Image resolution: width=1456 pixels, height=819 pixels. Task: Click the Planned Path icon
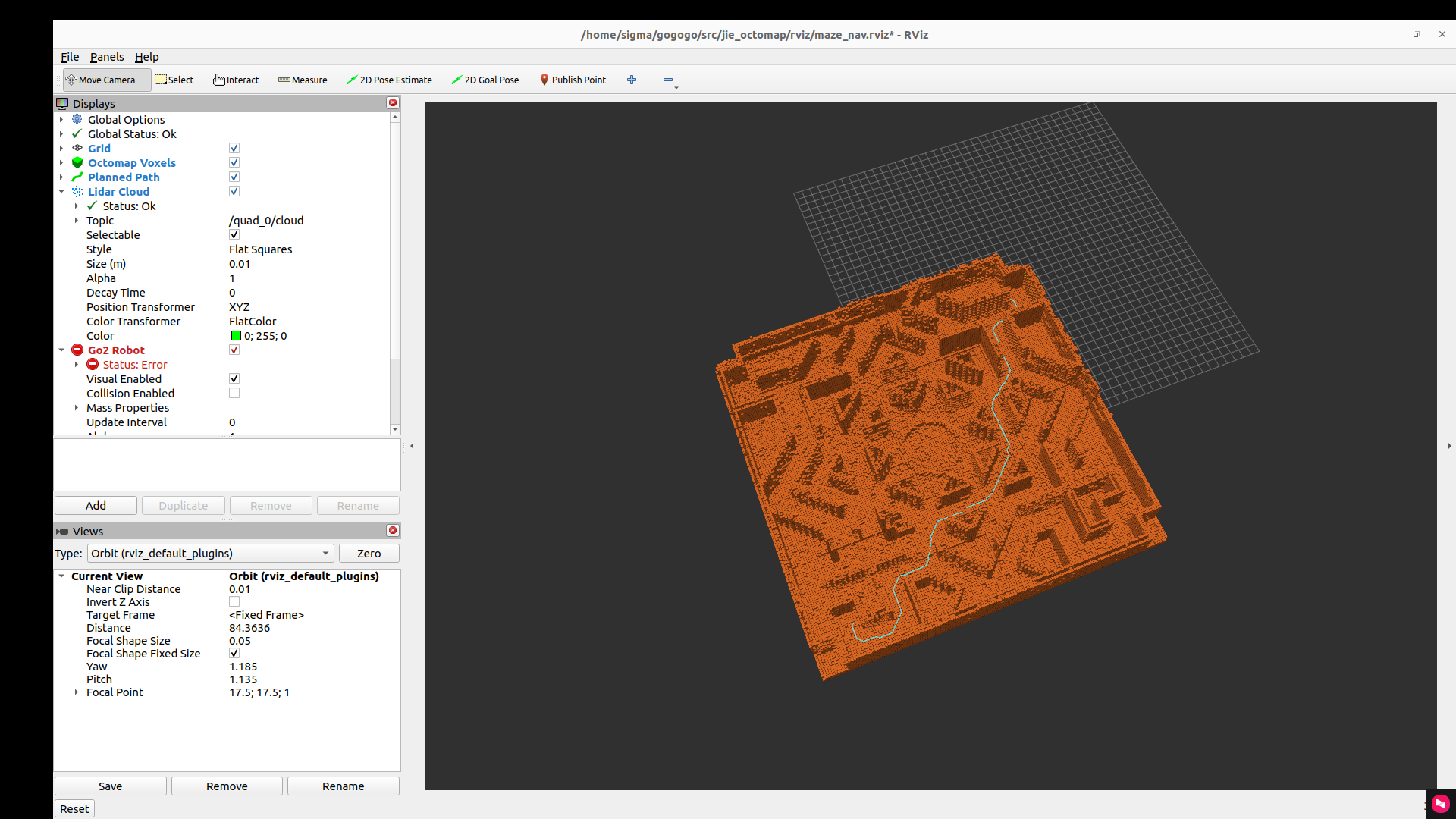77,177
